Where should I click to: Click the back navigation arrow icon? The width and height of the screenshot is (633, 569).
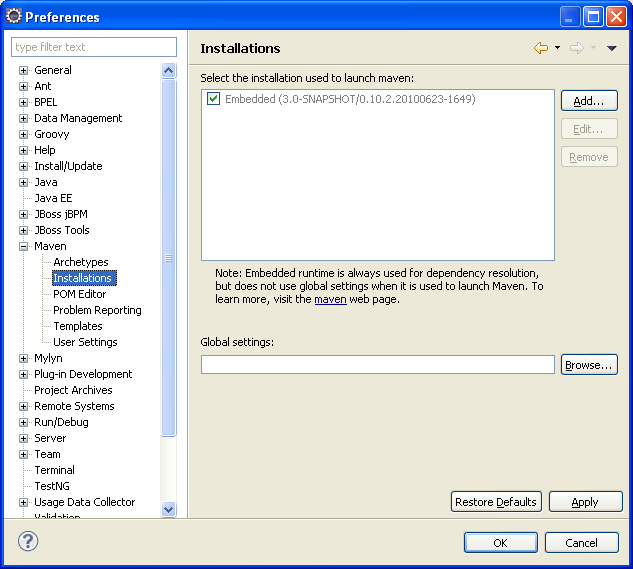tap(541, 48)
